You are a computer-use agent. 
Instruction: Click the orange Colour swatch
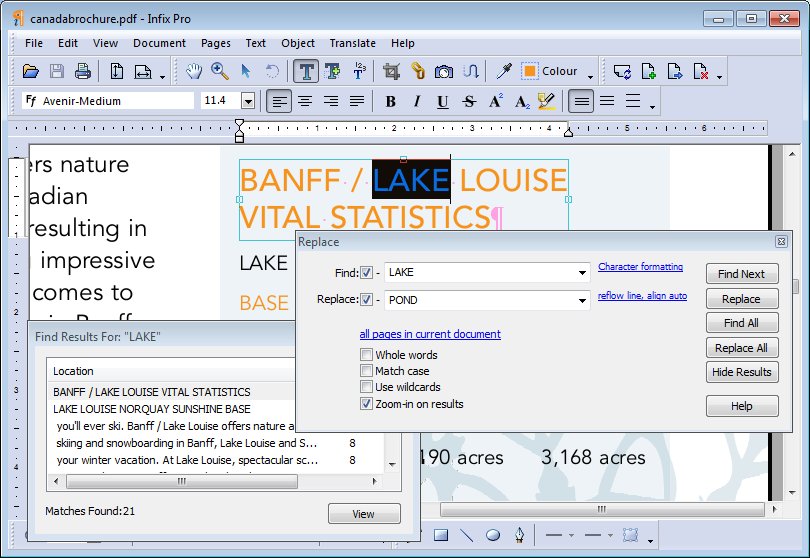(x=529, y=71)
